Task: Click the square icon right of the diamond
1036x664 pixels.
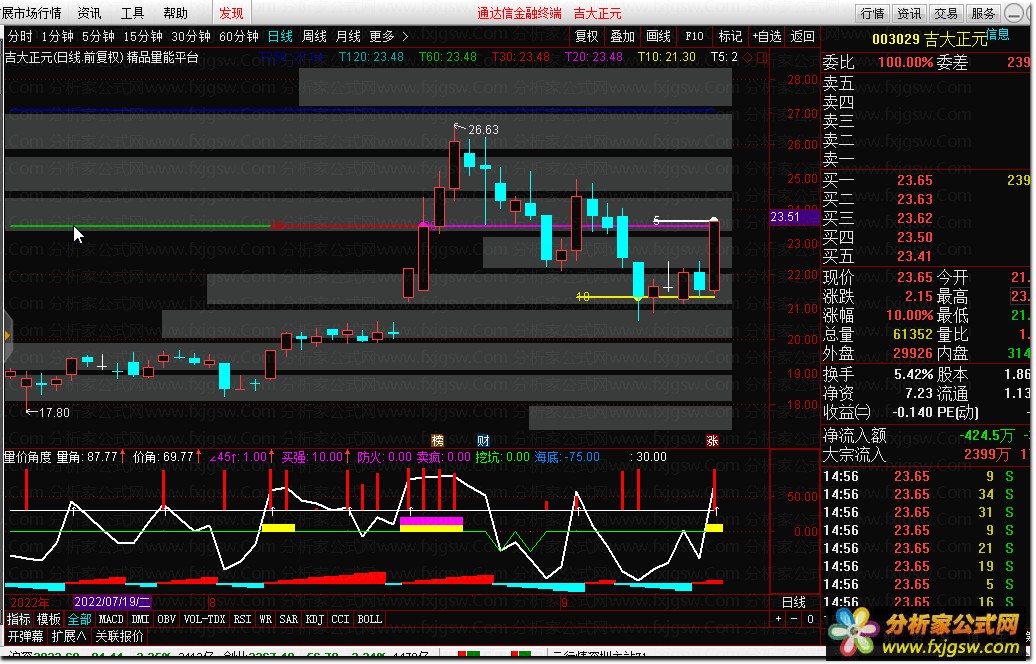Action: click(x=762, y=57)
